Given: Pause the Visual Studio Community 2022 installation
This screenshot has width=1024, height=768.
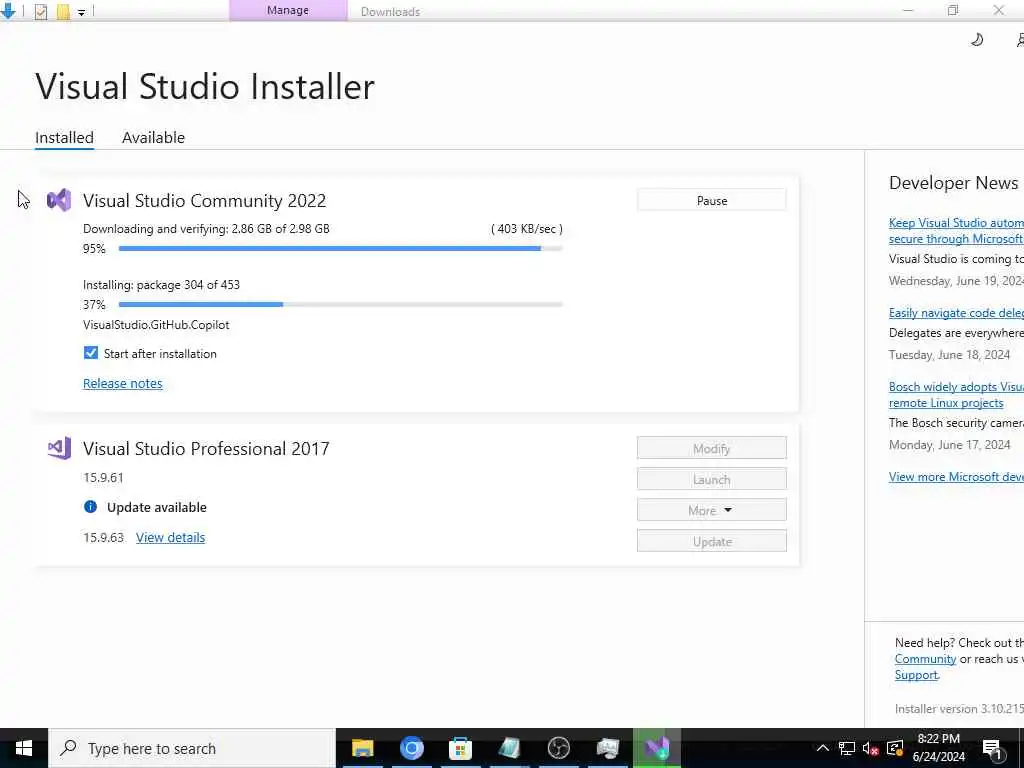Looking at the screenshot, I should (711, 200).
